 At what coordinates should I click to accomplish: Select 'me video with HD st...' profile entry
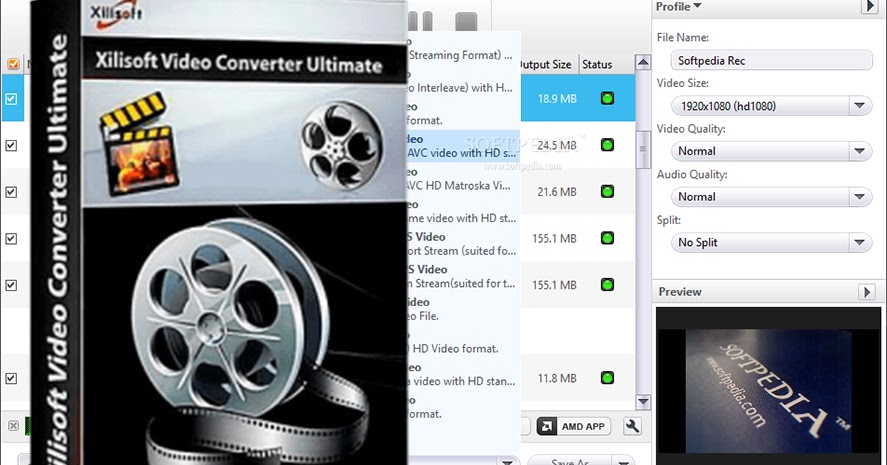(463, 212)
